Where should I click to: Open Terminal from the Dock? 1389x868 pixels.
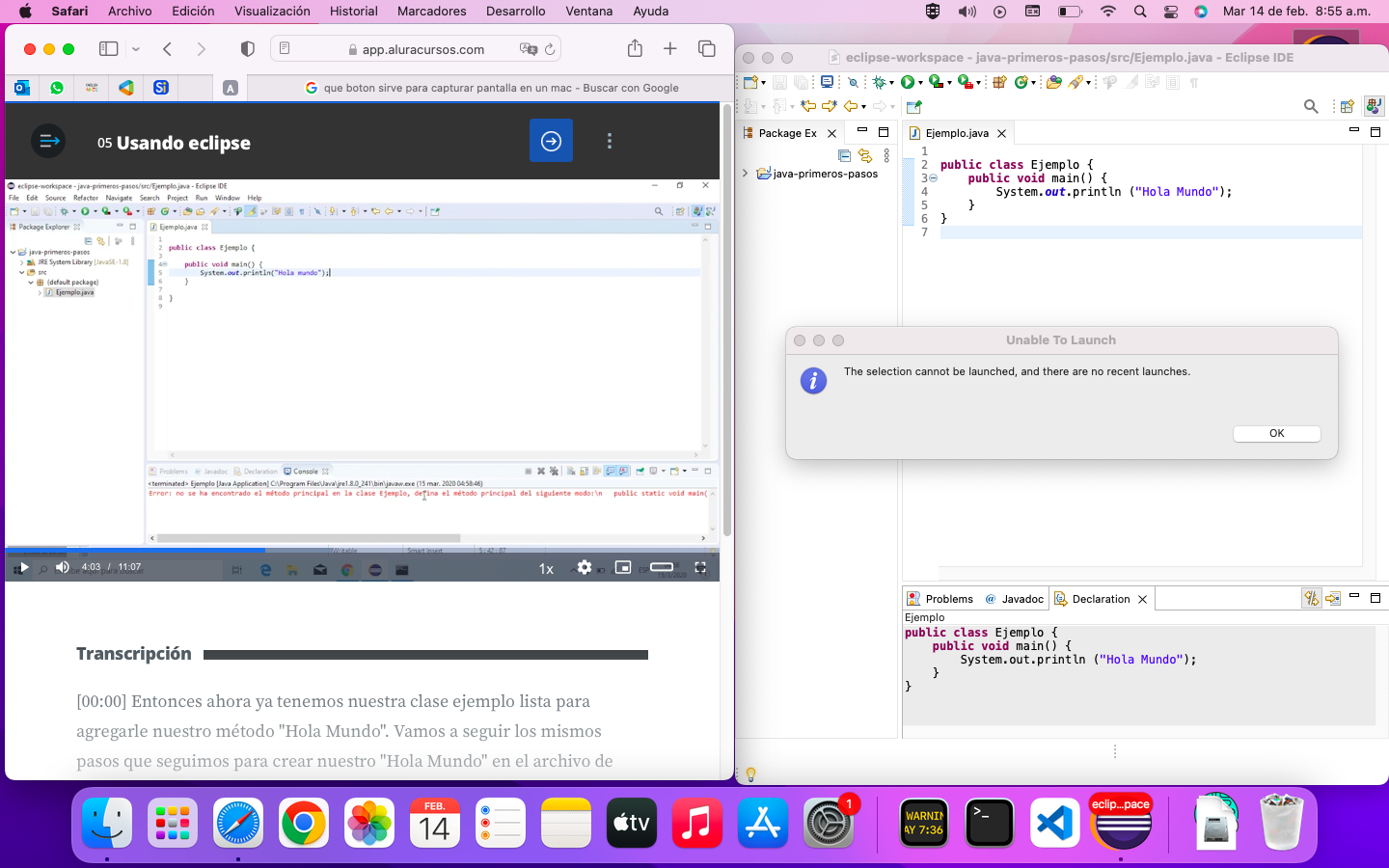click(x=990, y=823)
